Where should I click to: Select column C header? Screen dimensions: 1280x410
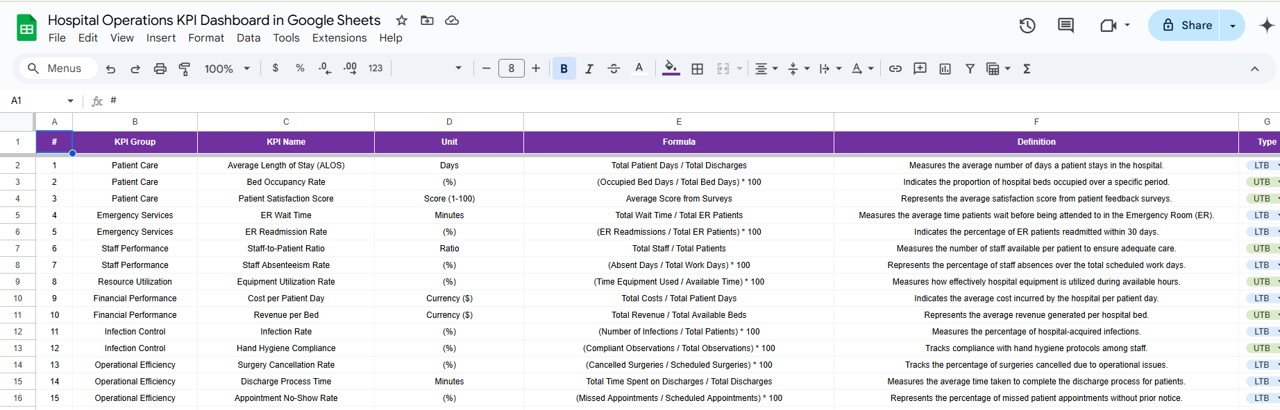(286, 122)
